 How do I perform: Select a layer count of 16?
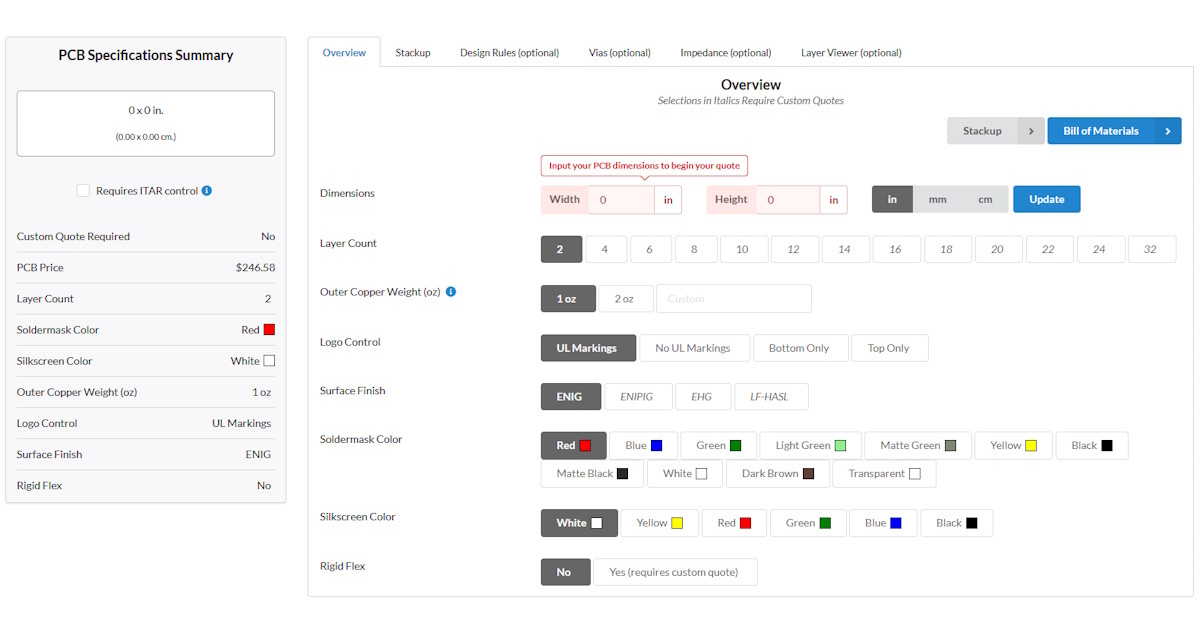click(x=897, y=248)
